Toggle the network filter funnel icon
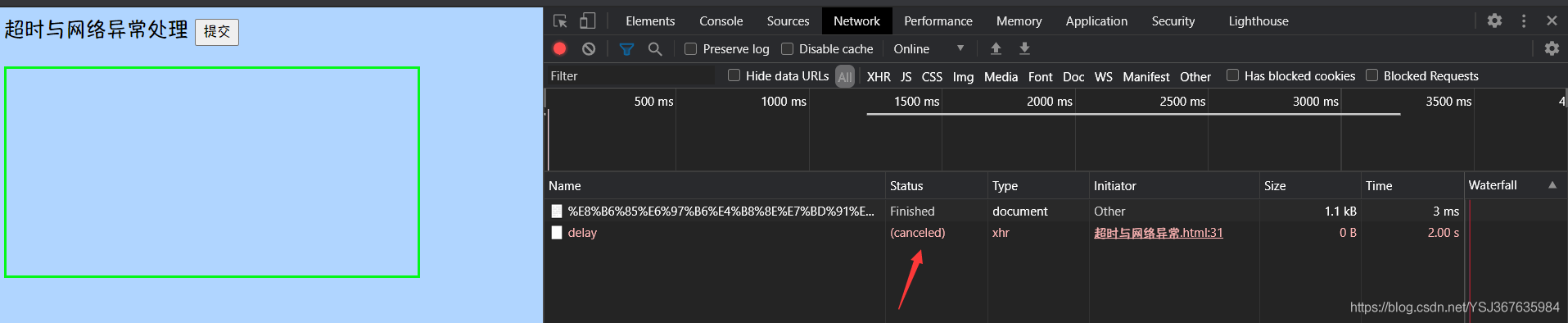 pyautogui.click(x=626, y=49)
